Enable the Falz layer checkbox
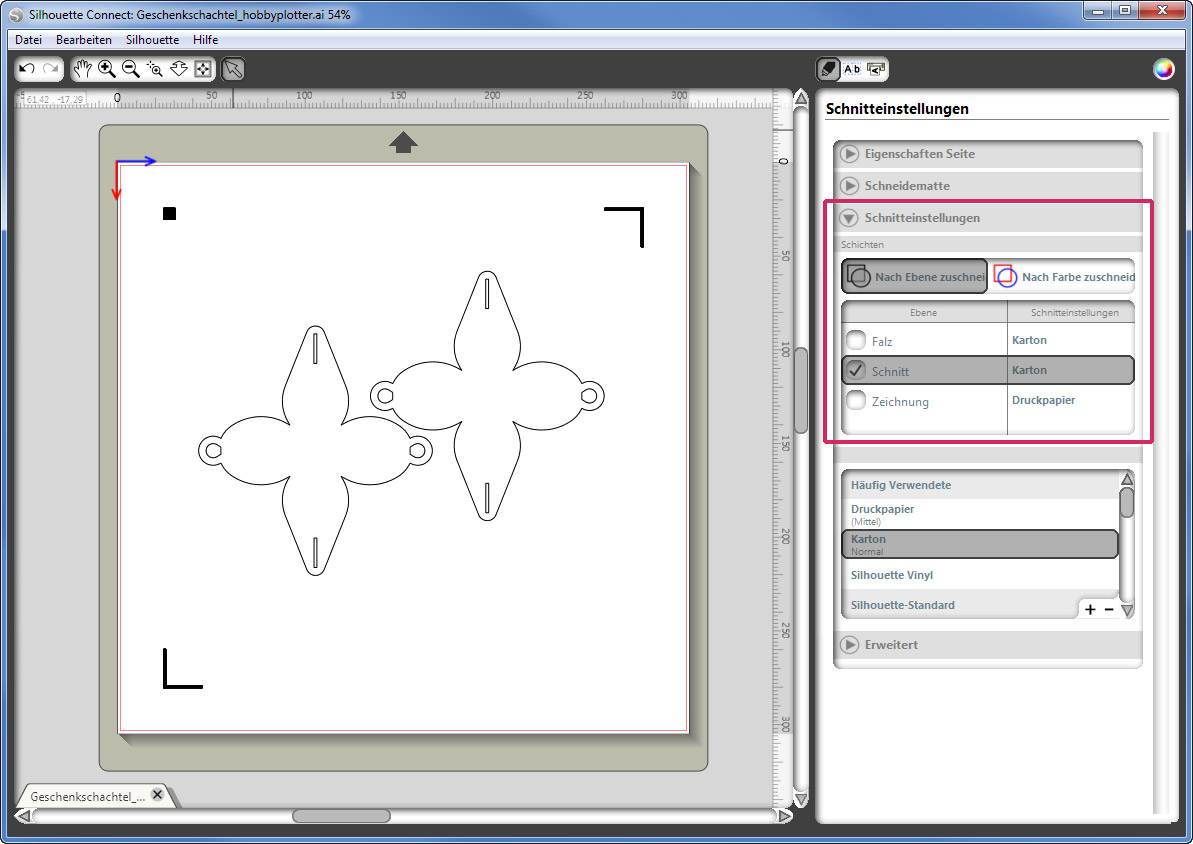This screenshot has height=844, width=1193. point(856,341)
